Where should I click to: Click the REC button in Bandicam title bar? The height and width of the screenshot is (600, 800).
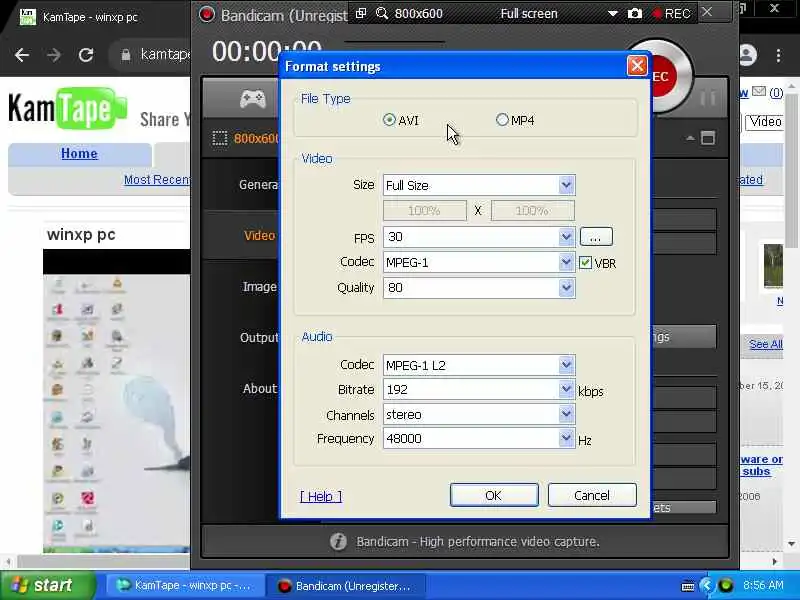(671, 14)
